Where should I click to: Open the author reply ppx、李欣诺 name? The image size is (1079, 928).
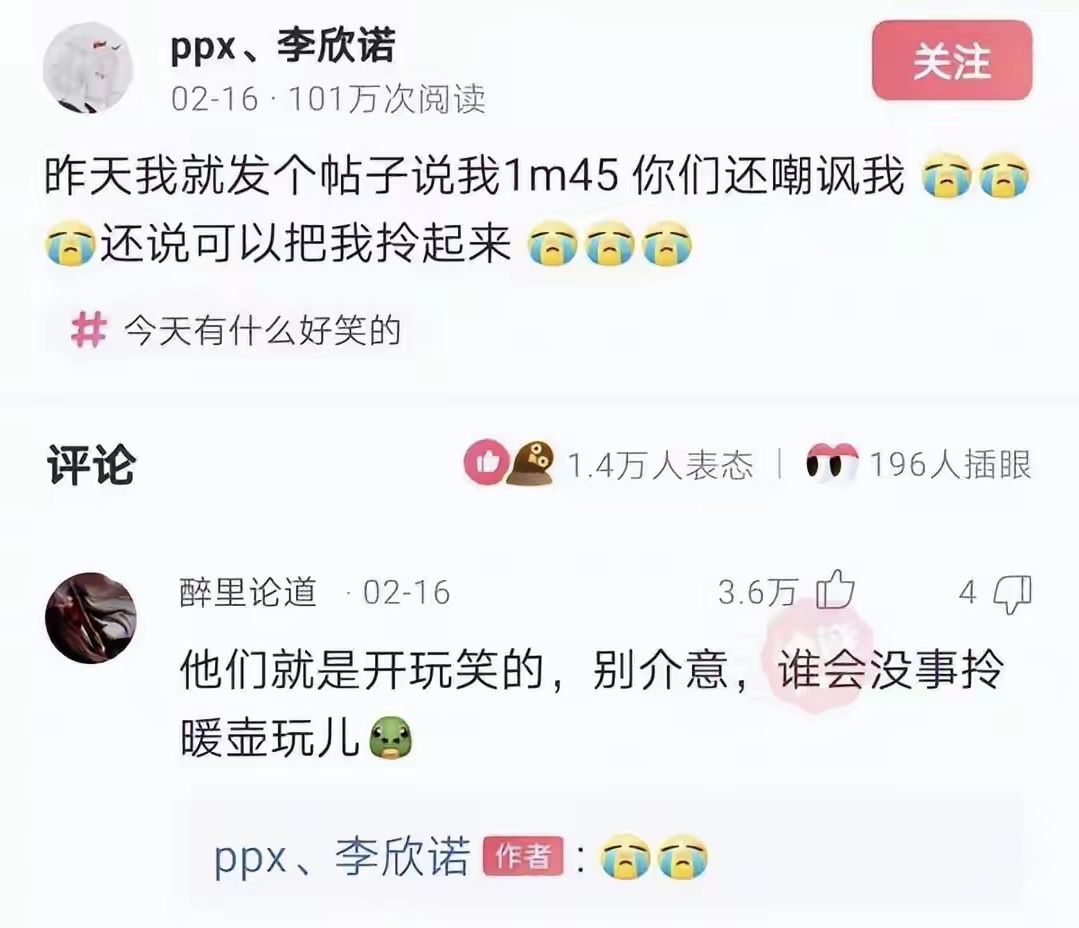pos(342,857)
